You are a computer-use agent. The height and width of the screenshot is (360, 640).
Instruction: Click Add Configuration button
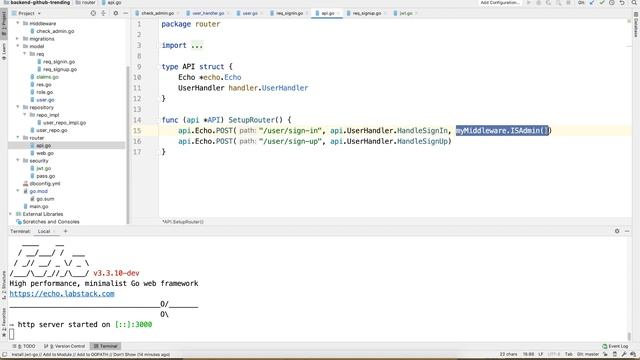pyautogui.click(x=500, y=3)
